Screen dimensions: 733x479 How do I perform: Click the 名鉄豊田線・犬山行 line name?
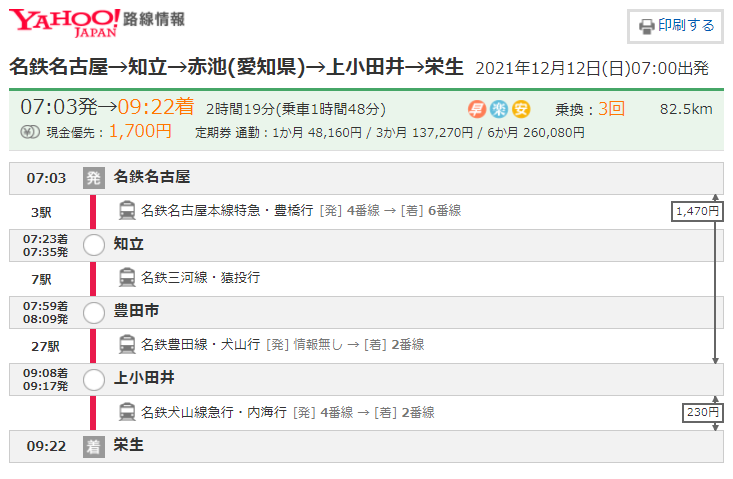(201, 345)
